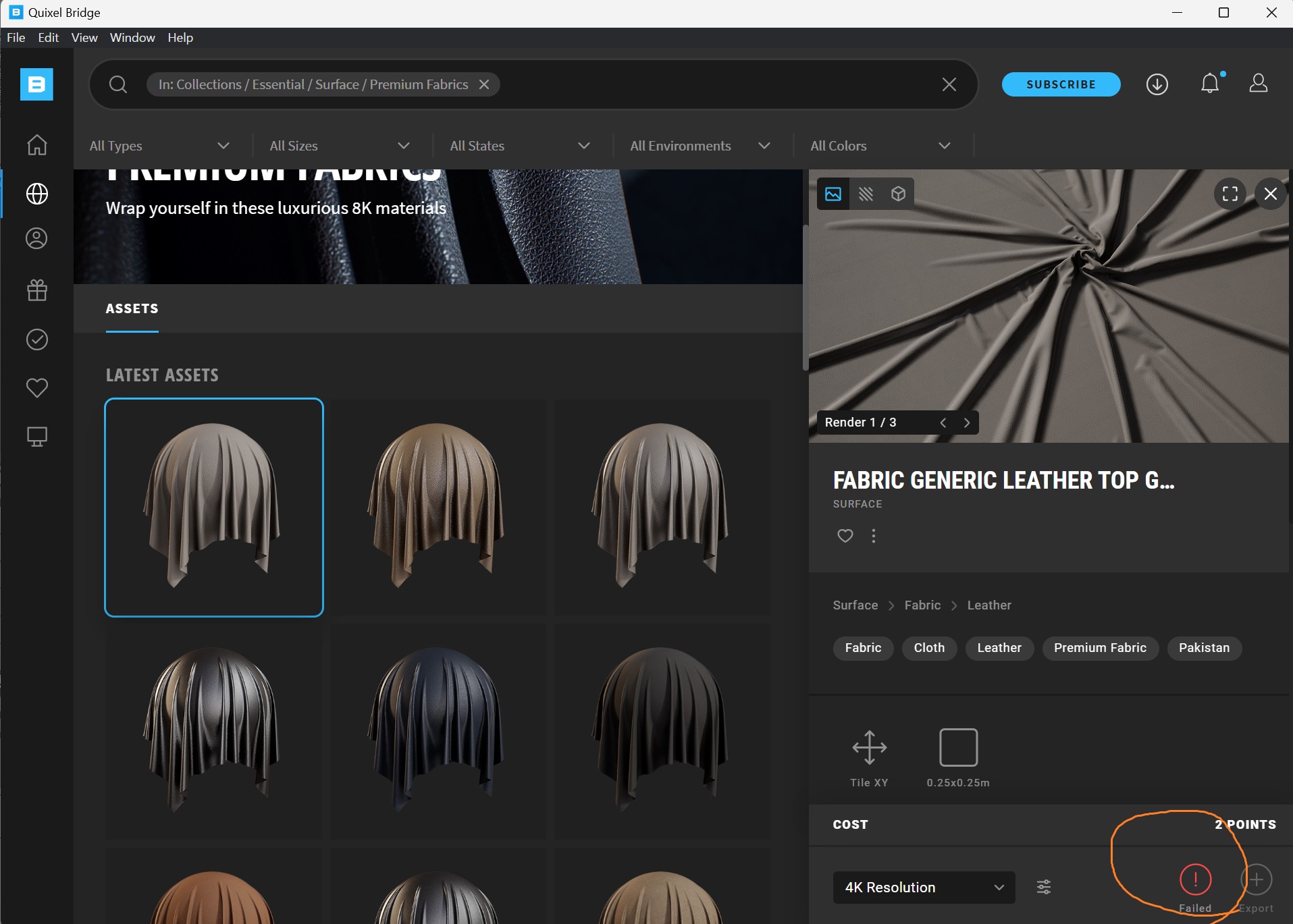Open the account profile icon
Image resolution: width=1293 pixels, height=924 pixels.
click(x=1258, y=84)
